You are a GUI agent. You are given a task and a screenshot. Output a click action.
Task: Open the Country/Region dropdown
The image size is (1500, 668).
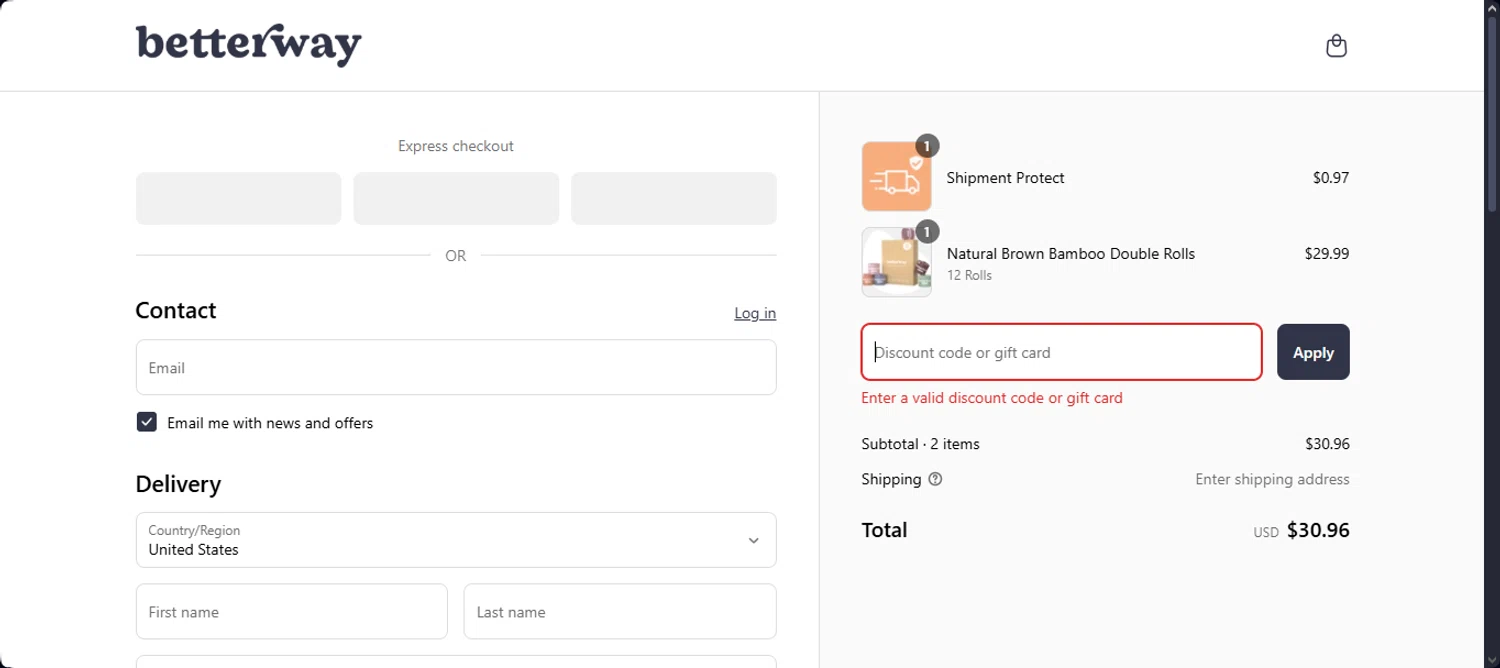pyautogui.click(x=456, y=540)
